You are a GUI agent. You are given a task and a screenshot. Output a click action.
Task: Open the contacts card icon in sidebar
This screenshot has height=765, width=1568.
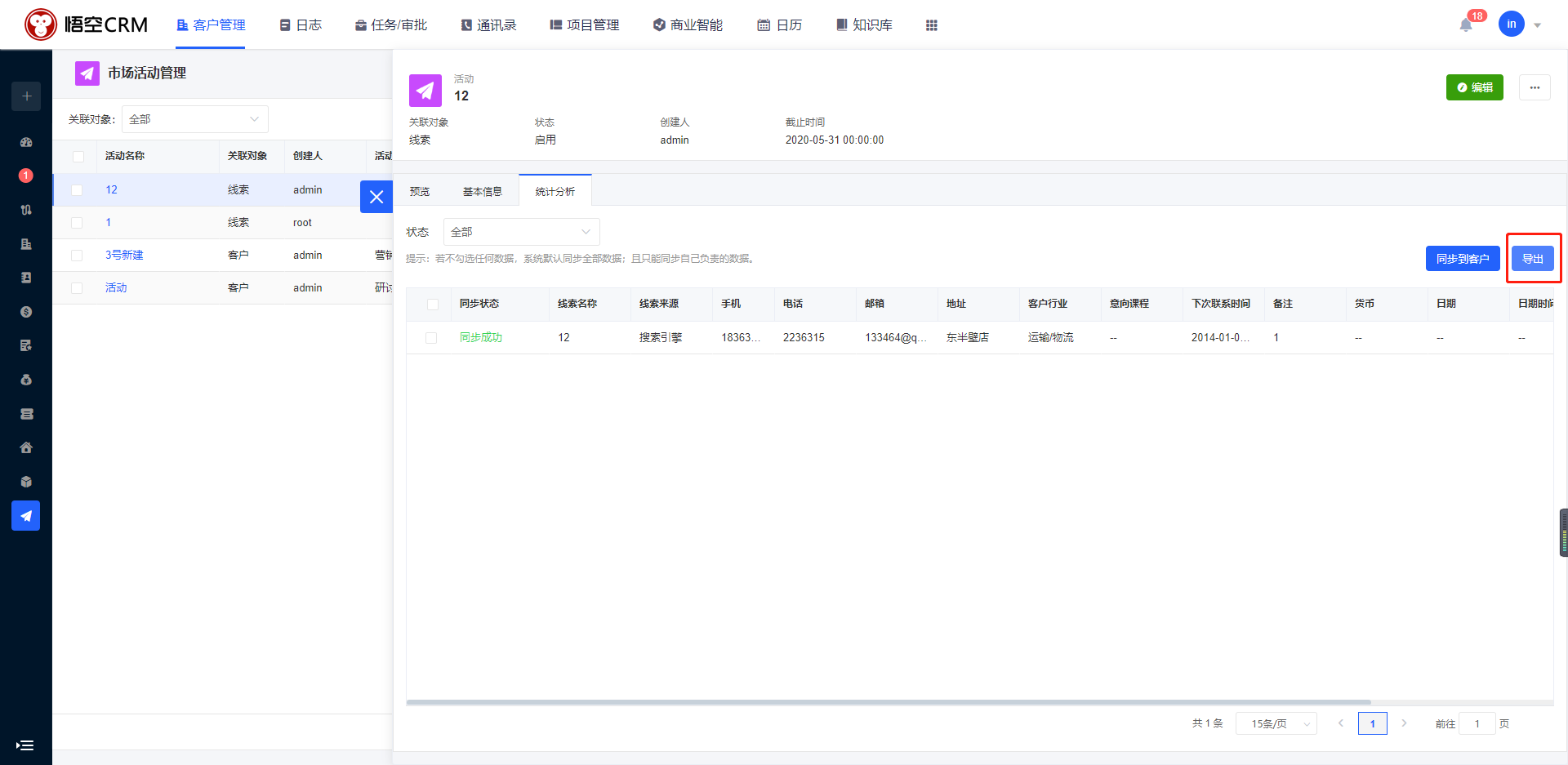pyautogui.click(x=26, y=278)
